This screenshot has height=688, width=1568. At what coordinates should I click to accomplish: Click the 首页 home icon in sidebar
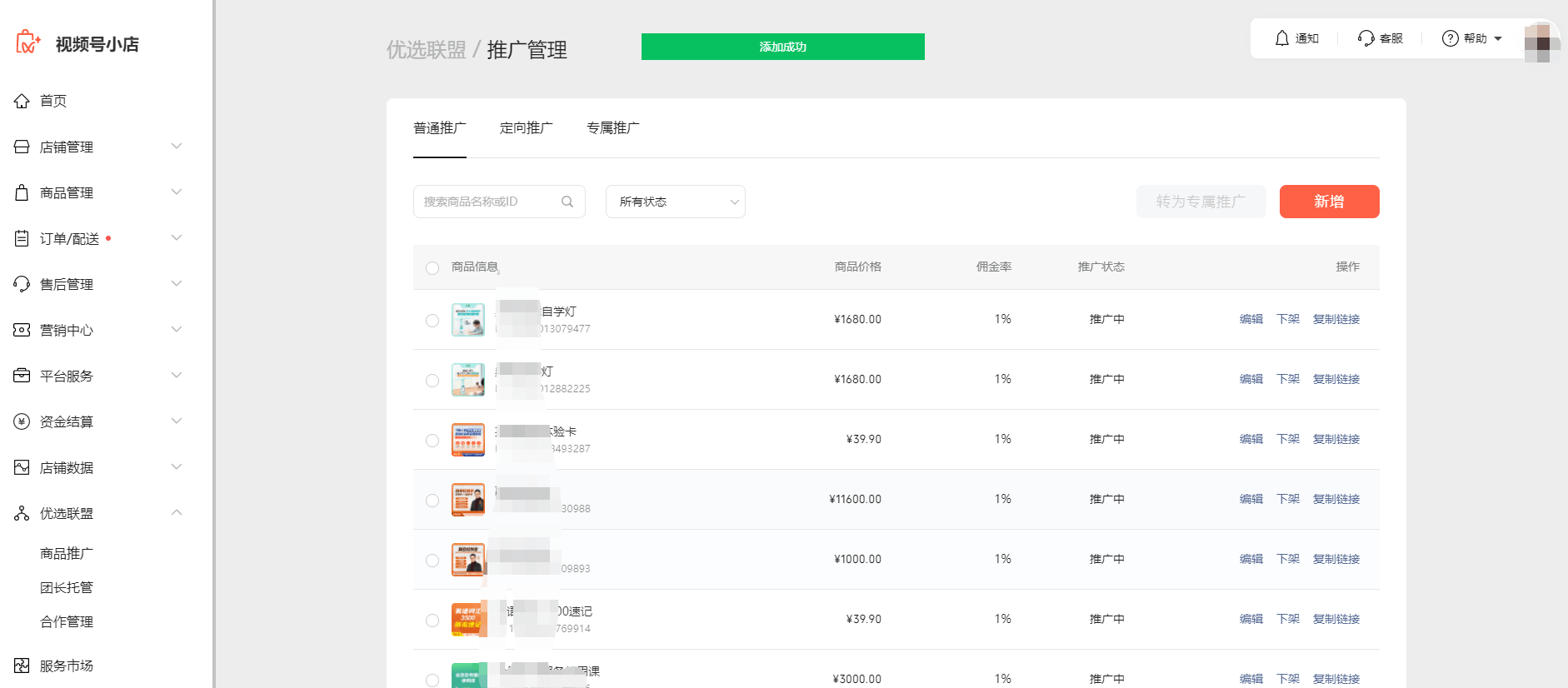(22, 102)
